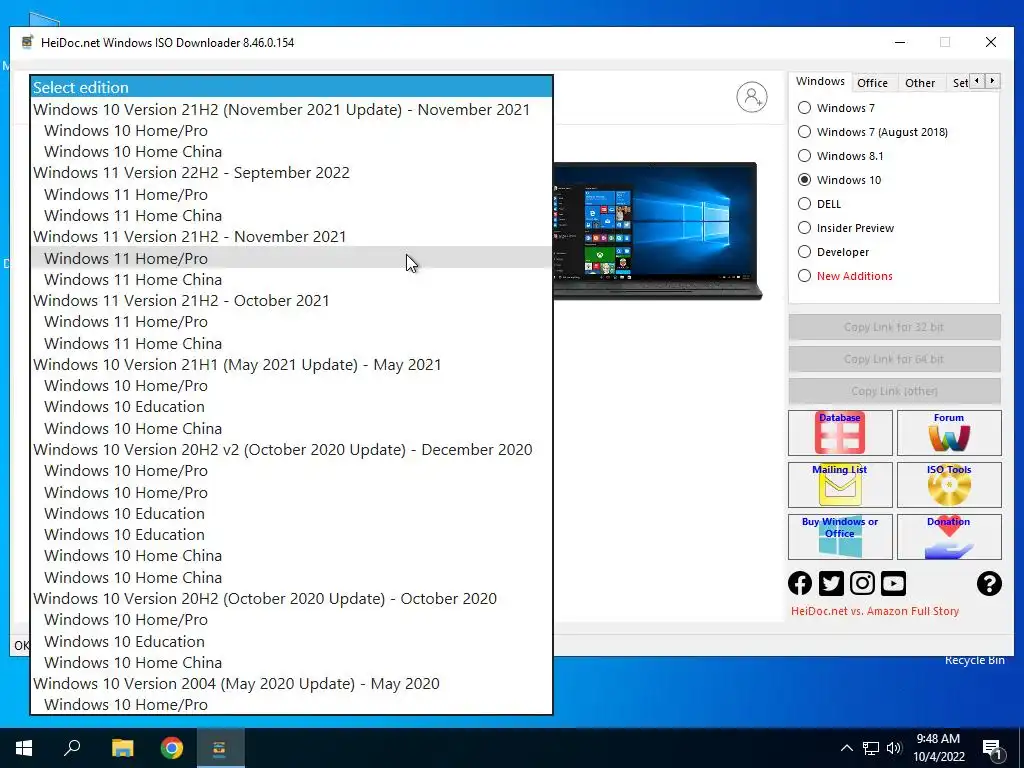
Task: Choose Windows 10 Education under 20H2 October 2020
Action: pos(291,641)
